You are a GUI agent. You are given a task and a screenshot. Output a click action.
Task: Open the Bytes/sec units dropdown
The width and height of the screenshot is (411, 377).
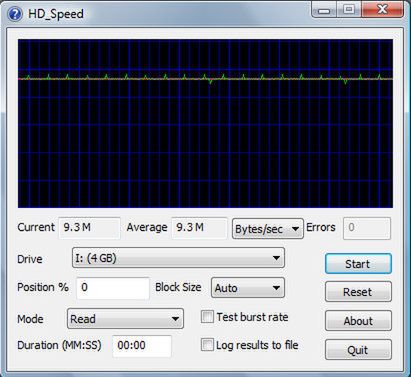tap(268, 229)
